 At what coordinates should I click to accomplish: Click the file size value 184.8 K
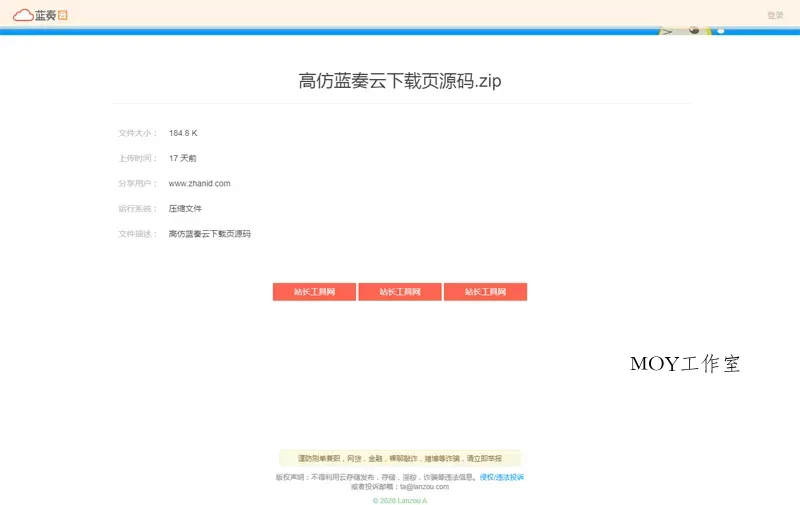pyautogui.click(x=183, y=133)
